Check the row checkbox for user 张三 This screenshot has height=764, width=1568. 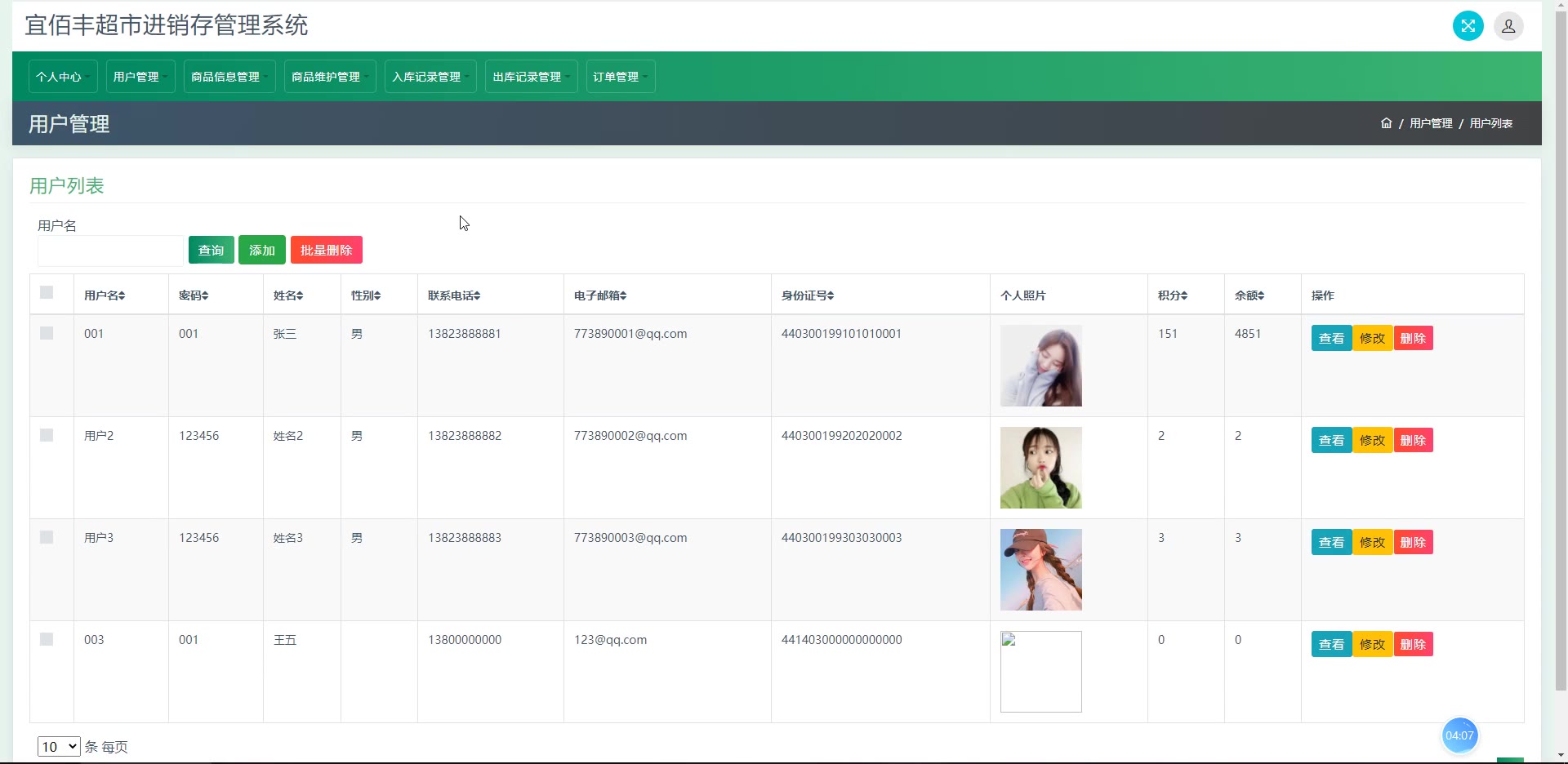[47, 333]
